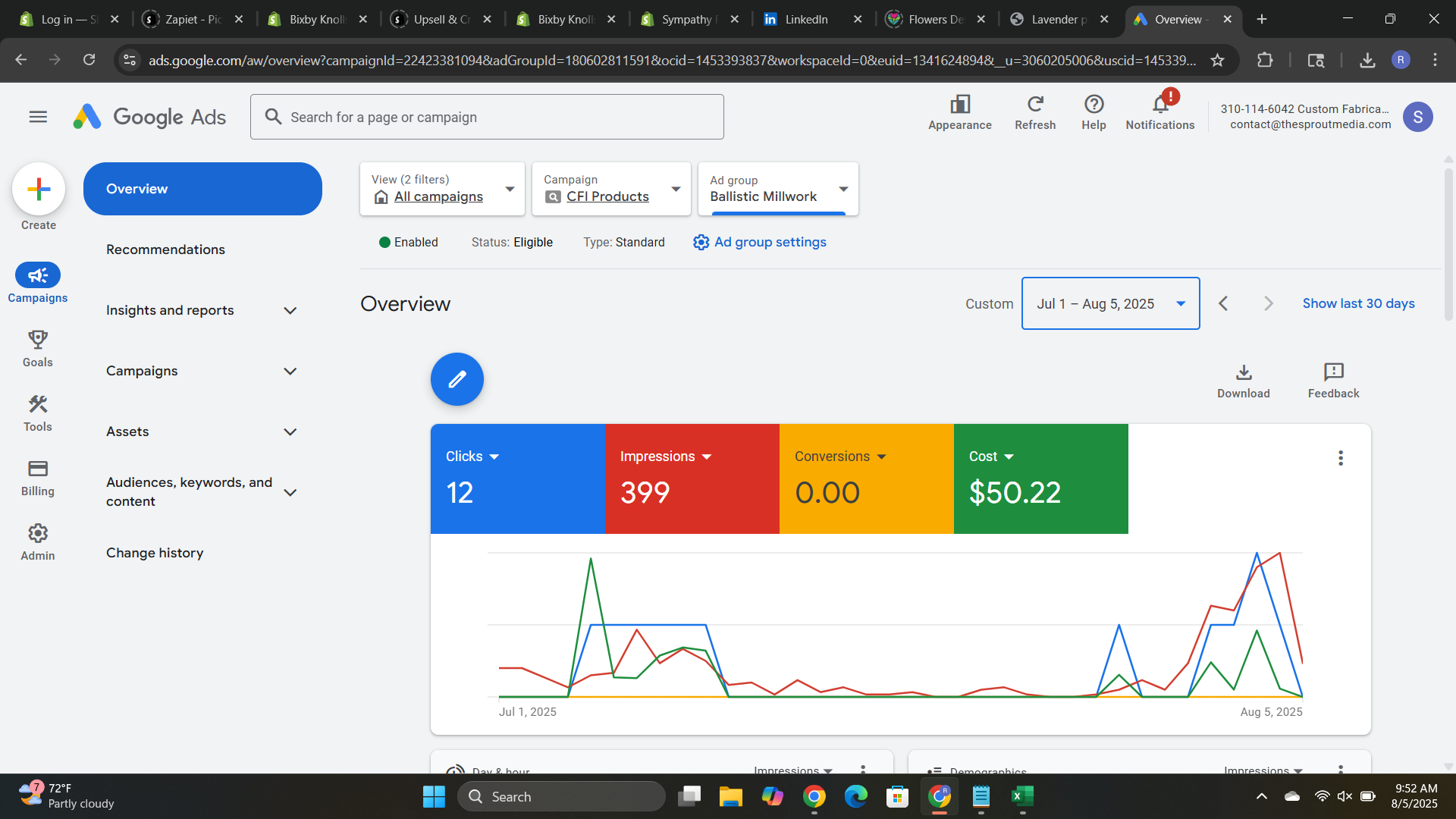Focus the search for page or campaign field
1456x819 pixels.
coord(487,117)
